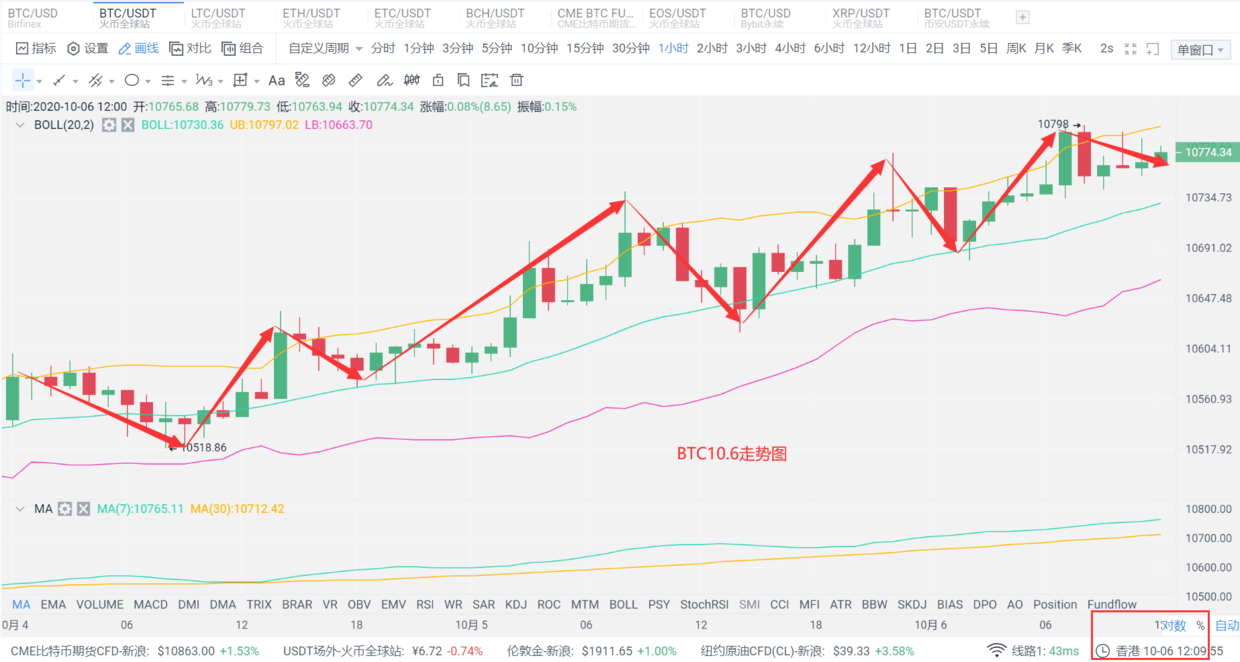
Task: Enable 自动 auto scale mode
Action: 1227,626
